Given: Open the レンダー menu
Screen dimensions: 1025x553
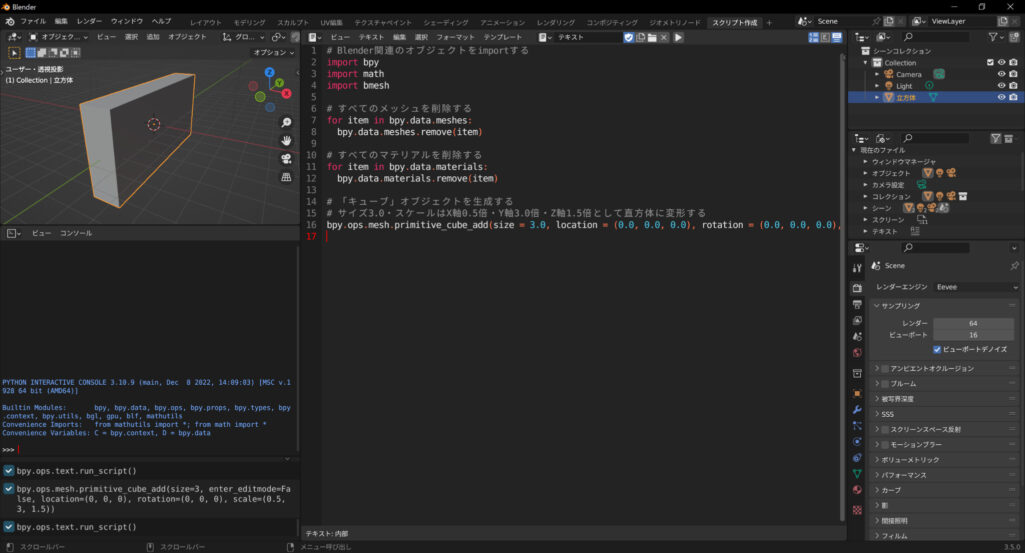Looking at the screenshot, I should [x=89, y=22].
